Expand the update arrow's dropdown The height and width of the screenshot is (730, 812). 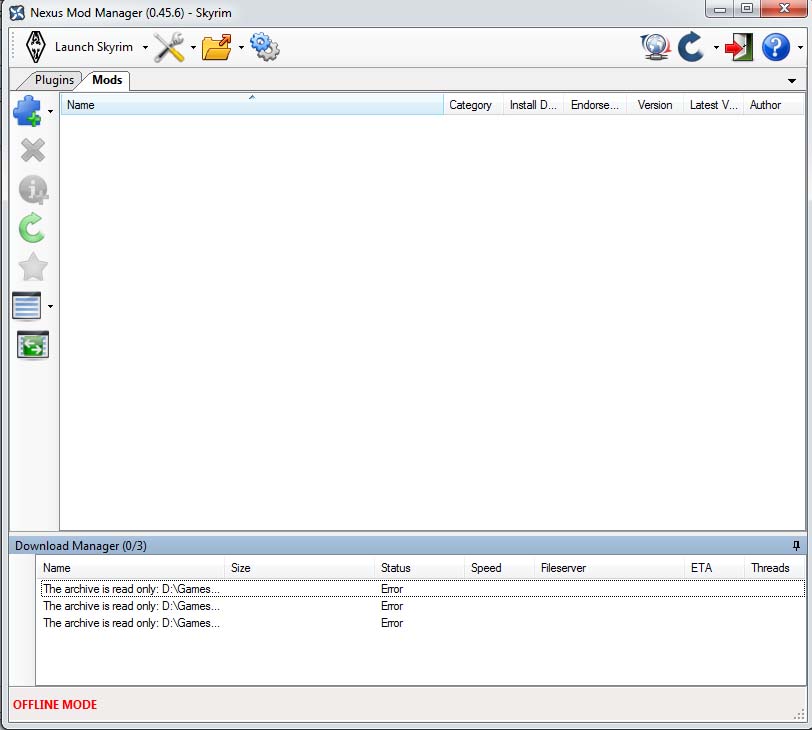716,48
